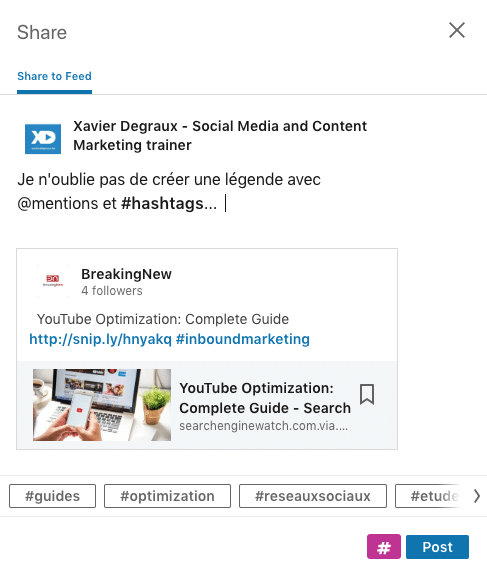Click the #inboundmarketing hashtag link
487x574 pixels.
point(243,339)
